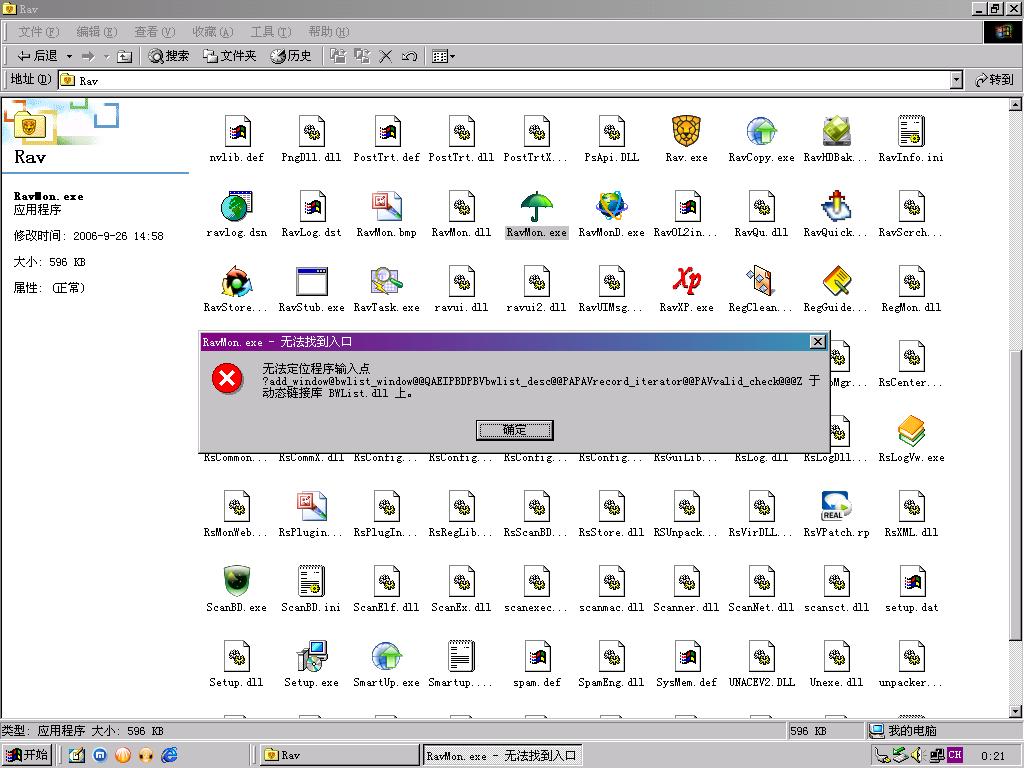Click the volume speaker tray icon
1024x768 pixels.
[x=918, y=755]
